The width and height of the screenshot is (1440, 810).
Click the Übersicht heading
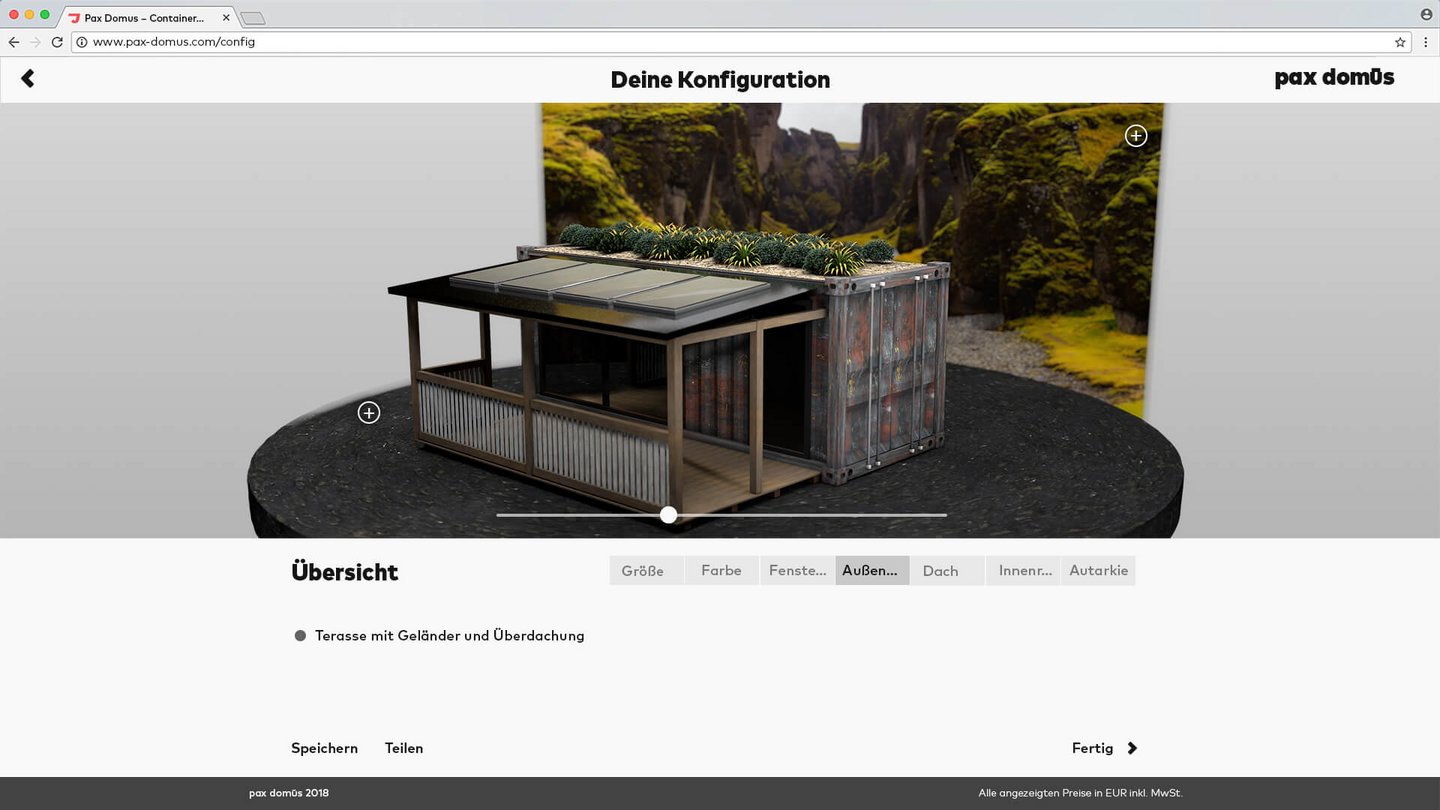(x=345, y=572)
